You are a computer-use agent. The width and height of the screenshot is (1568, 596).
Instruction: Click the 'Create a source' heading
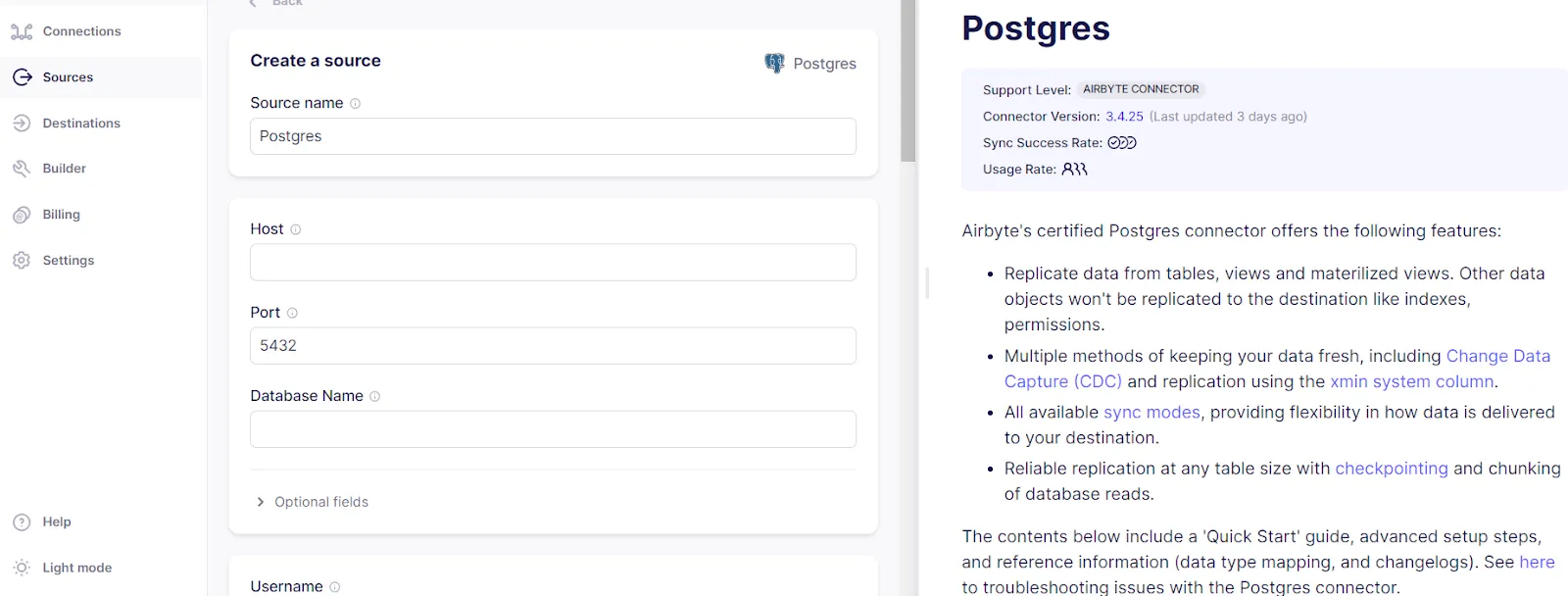point(316,61)
